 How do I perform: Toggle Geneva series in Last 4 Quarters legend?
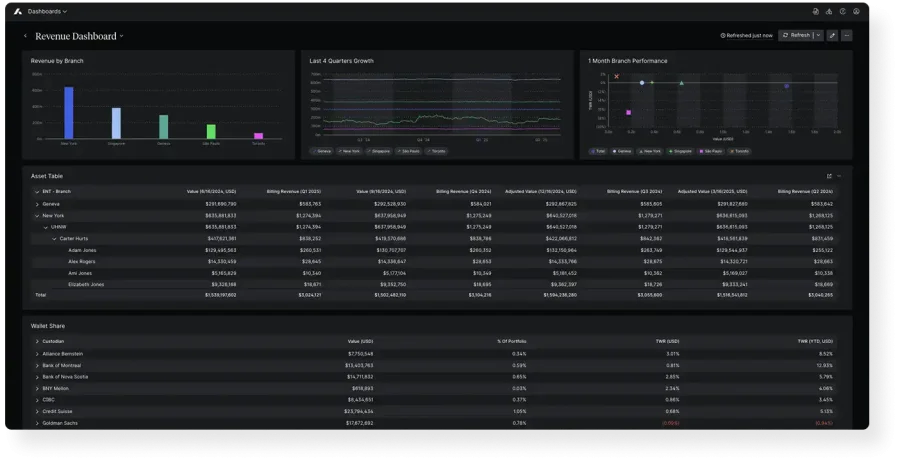[x=322, y=151]
